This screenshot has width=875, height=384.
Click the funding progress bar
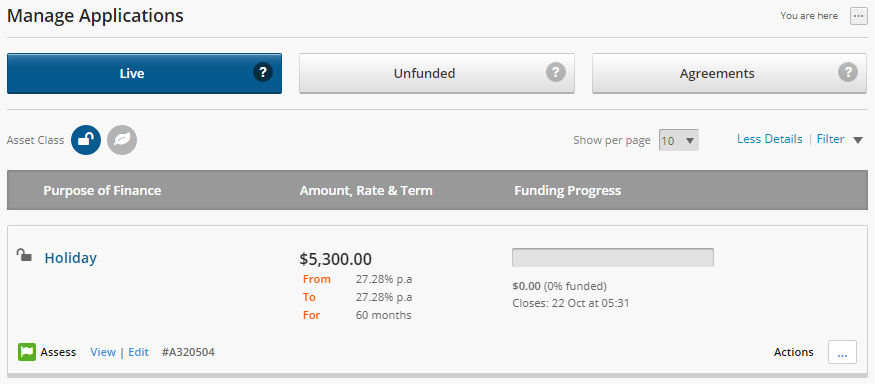pos(613,257)
